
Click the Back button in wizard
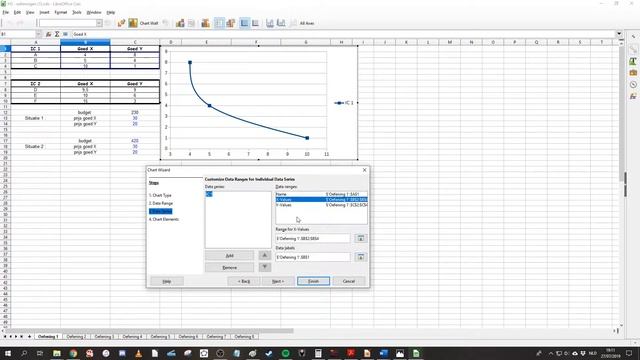pos(244,281)
